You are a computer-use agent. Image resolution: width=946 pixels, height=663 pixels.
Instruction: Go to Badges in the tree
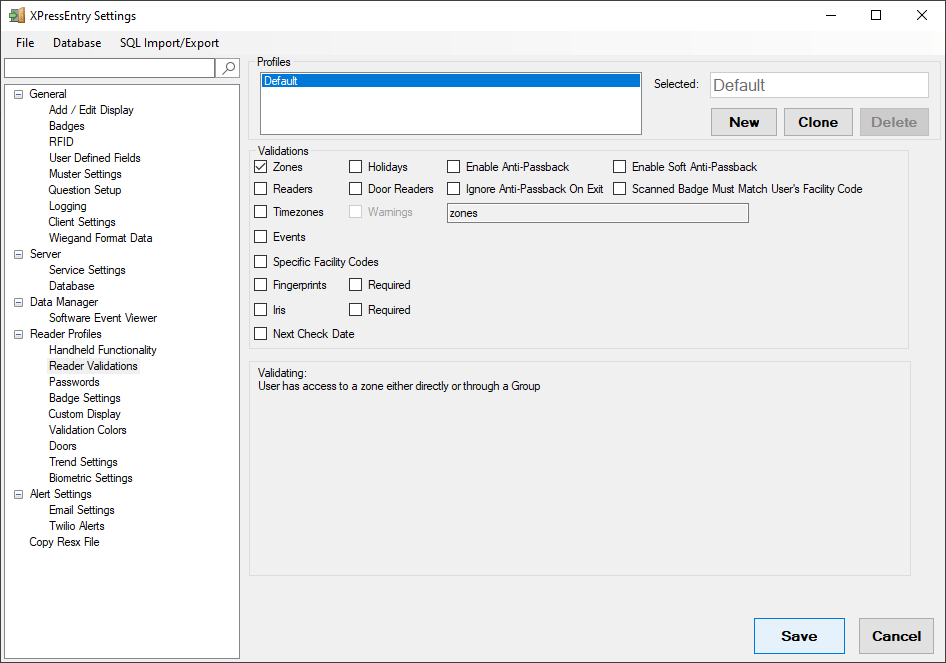click(66, 126)
